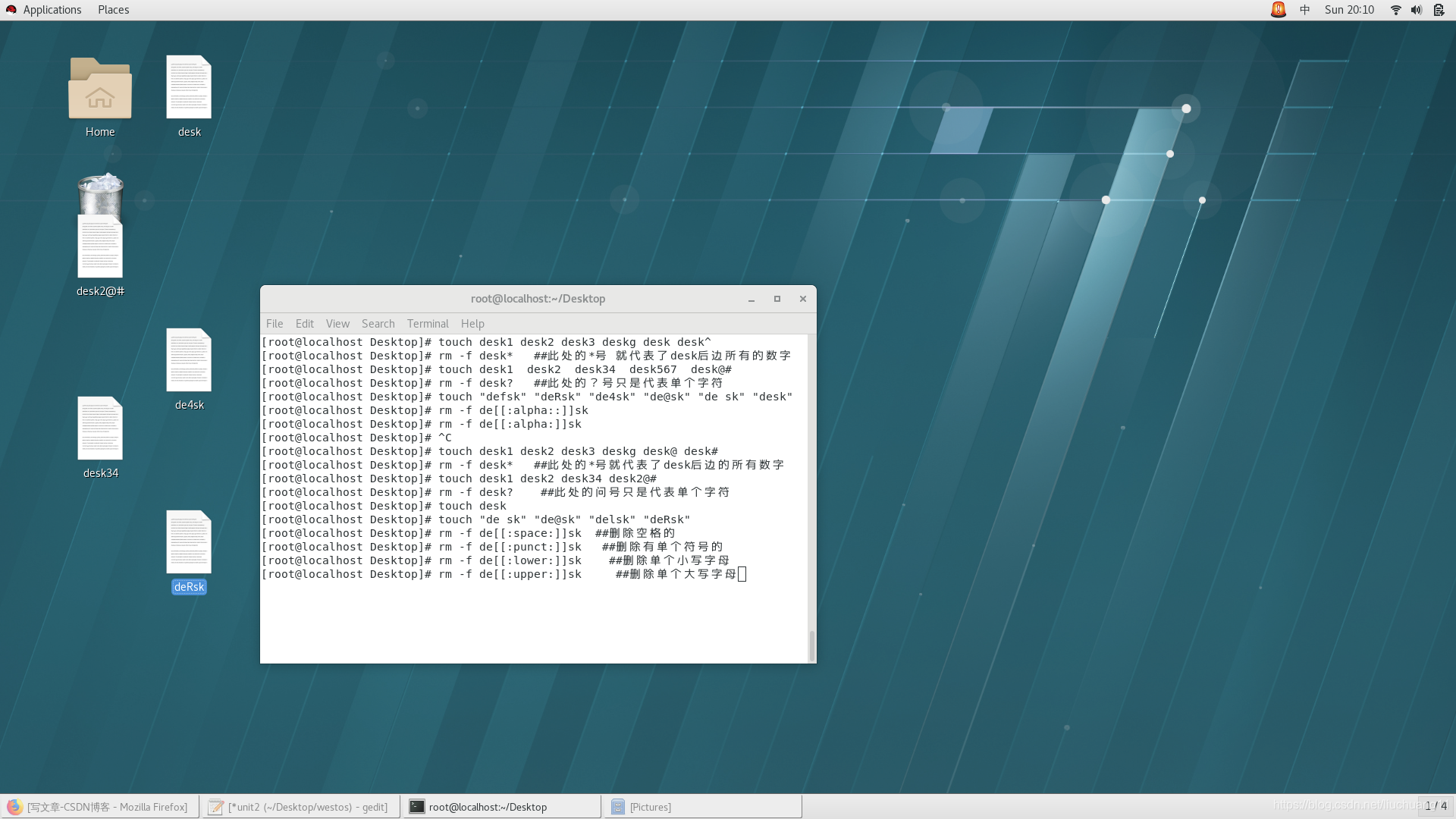Click the 'touch "defsk" "deRsk"' terminal line
This screenshot has height=819, width=1456.
click(527, 397)
